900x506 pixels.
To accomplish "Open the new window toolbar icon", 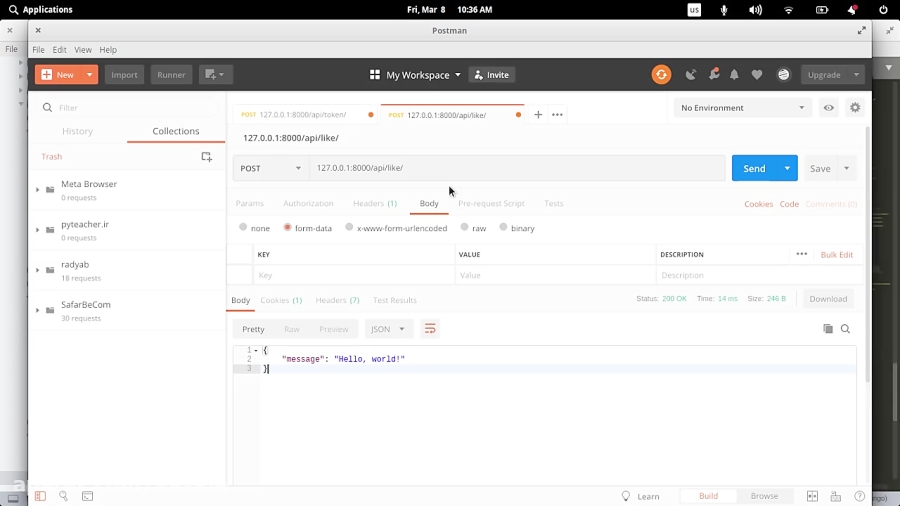I will coord(215,75).
